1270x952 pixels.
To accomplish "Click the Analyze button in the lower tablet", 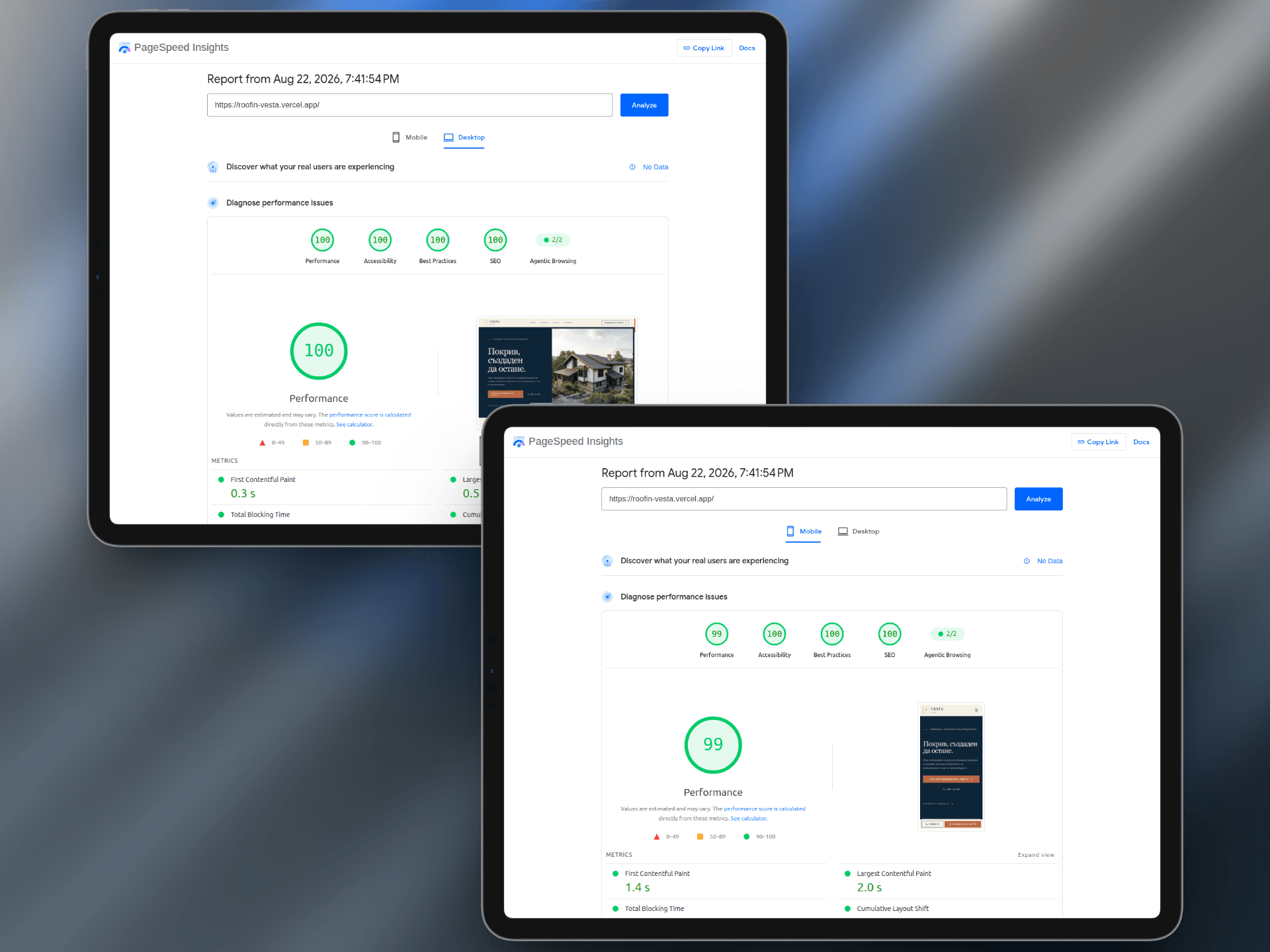I will tap(1038, 499).
